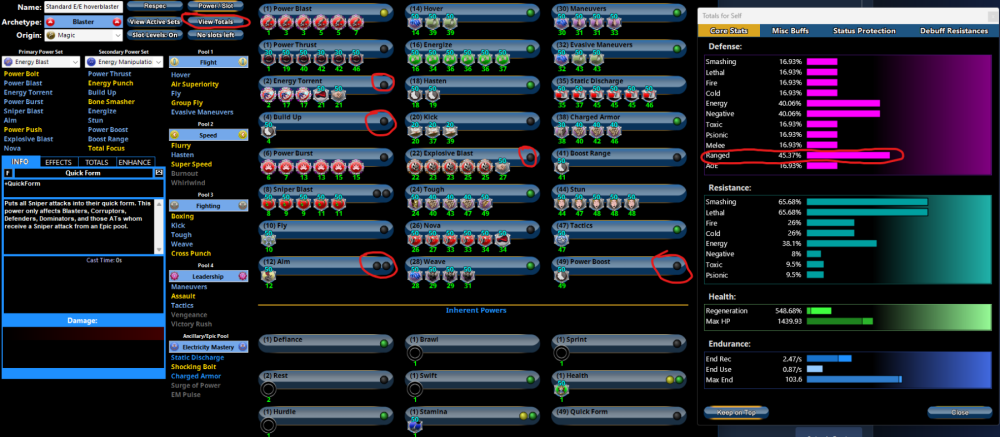Click first enhancement slot under Power Blast
The width and height of the screenshot is (1000, 437).
click(x=267, y=23)
